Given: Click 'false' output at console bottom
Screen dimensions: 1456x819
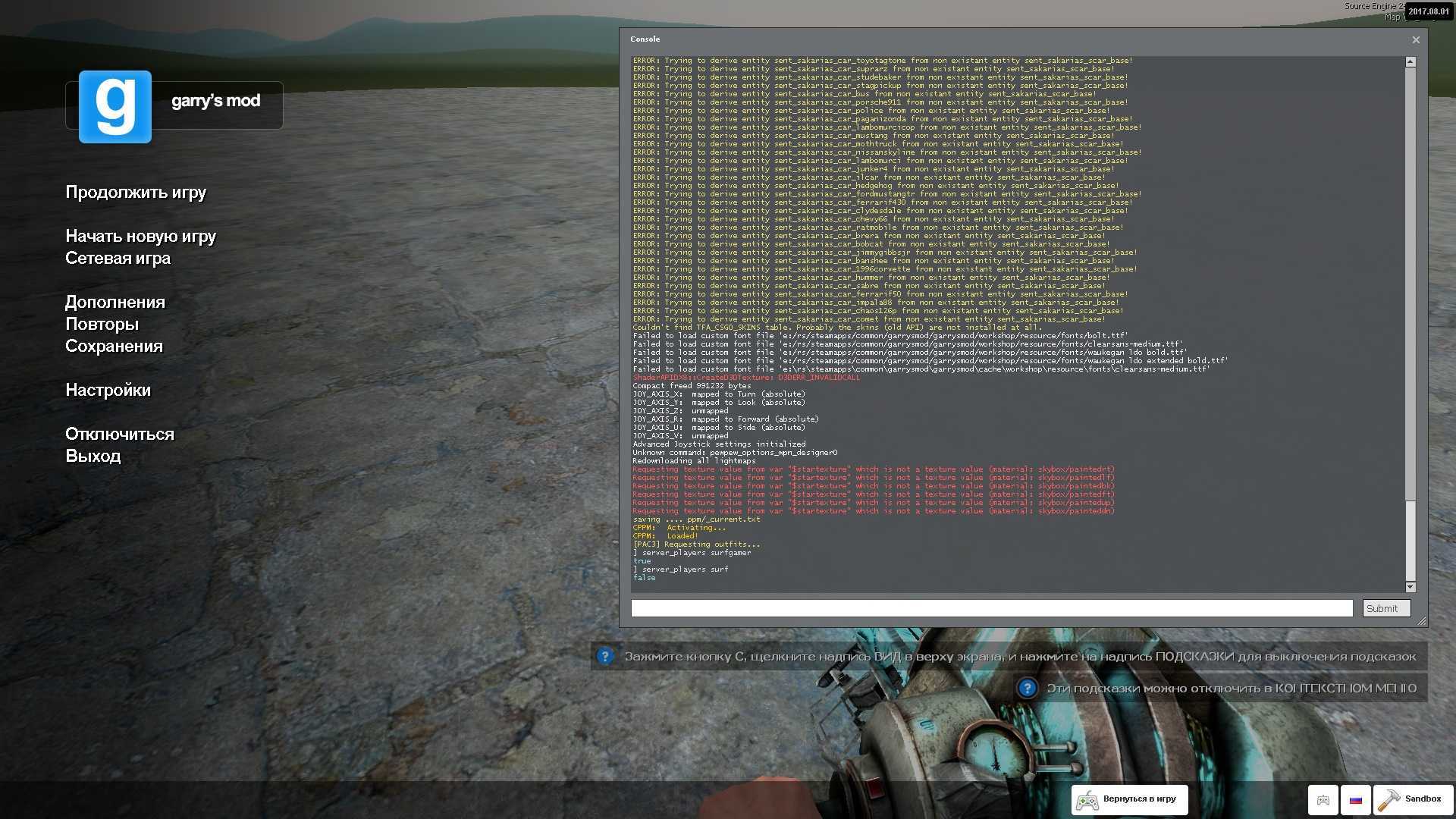Looking at the screenshot, I should click(x=644, y=578).
